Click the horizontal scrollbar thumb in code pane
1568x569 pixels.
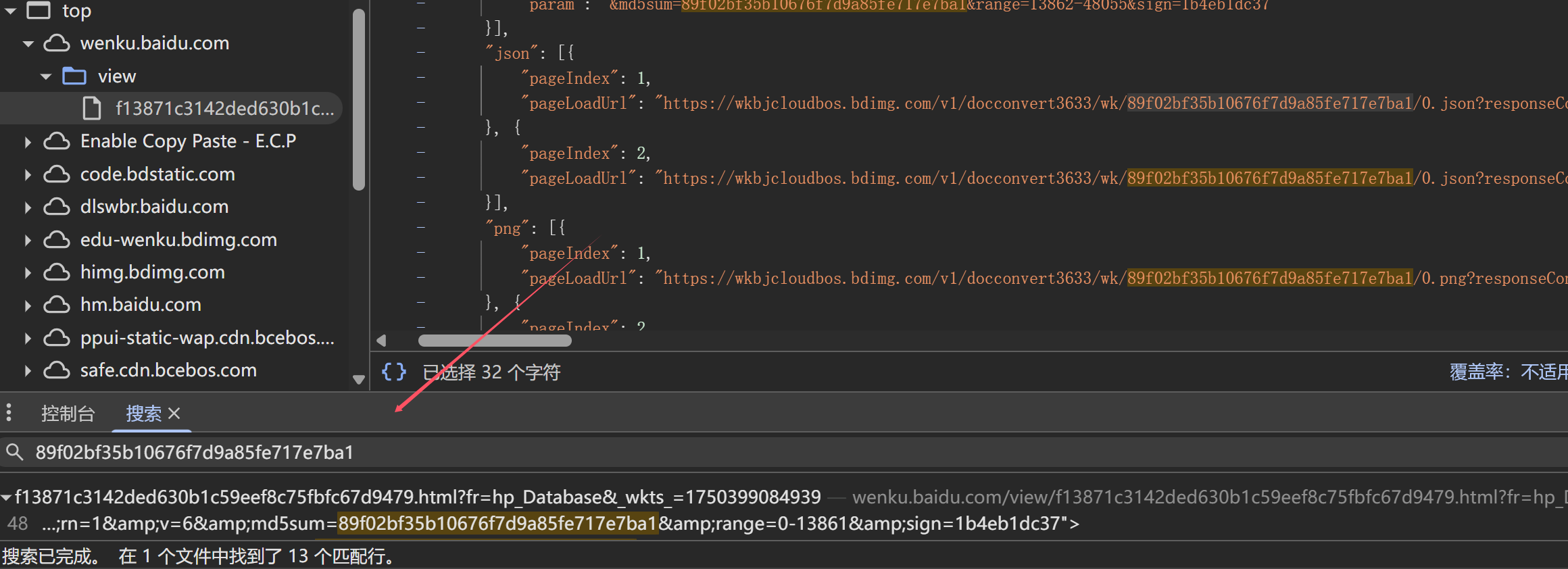495,341
